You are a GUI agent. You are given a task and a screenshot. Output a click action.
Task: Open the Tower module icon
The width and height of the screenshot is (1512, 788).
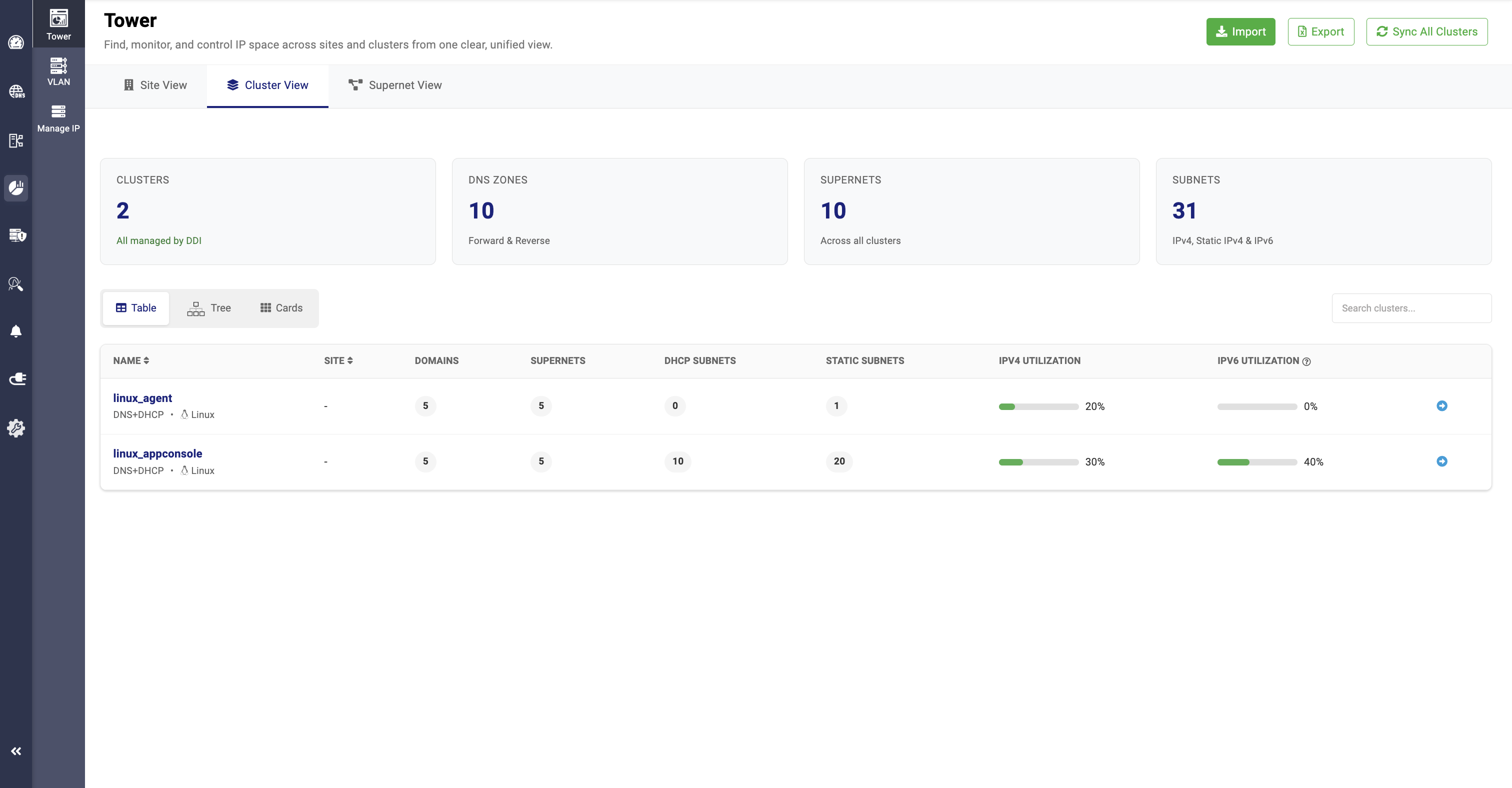pyautogui.click(x=58, y=24)
